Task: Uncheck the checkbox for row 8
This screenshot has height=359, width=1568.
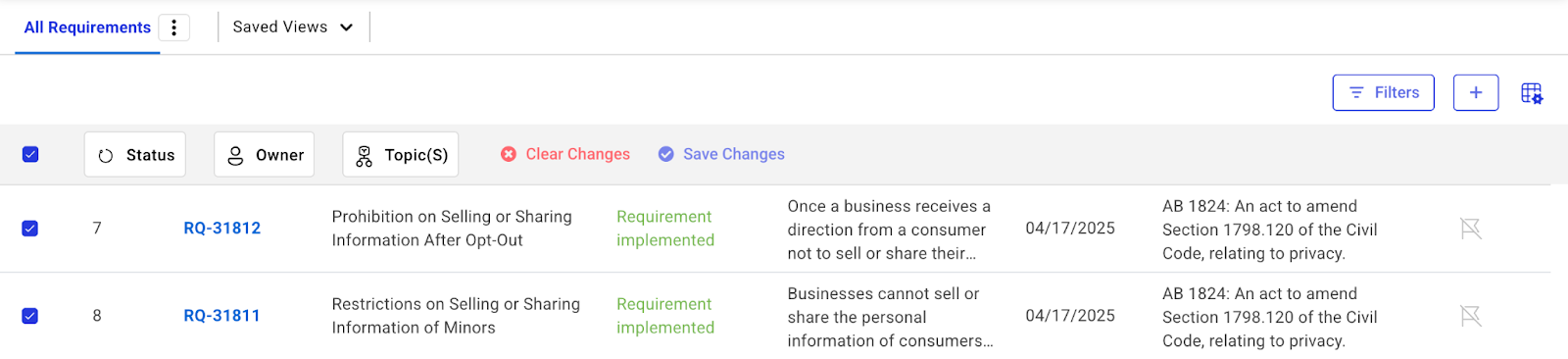Action: point(30,316)
